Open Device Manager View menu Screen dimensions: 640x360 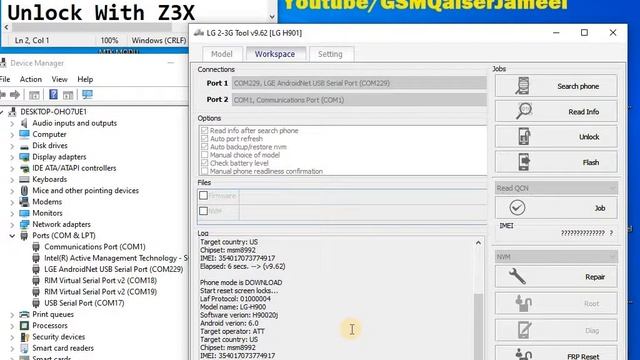click(x=60, y=79)
